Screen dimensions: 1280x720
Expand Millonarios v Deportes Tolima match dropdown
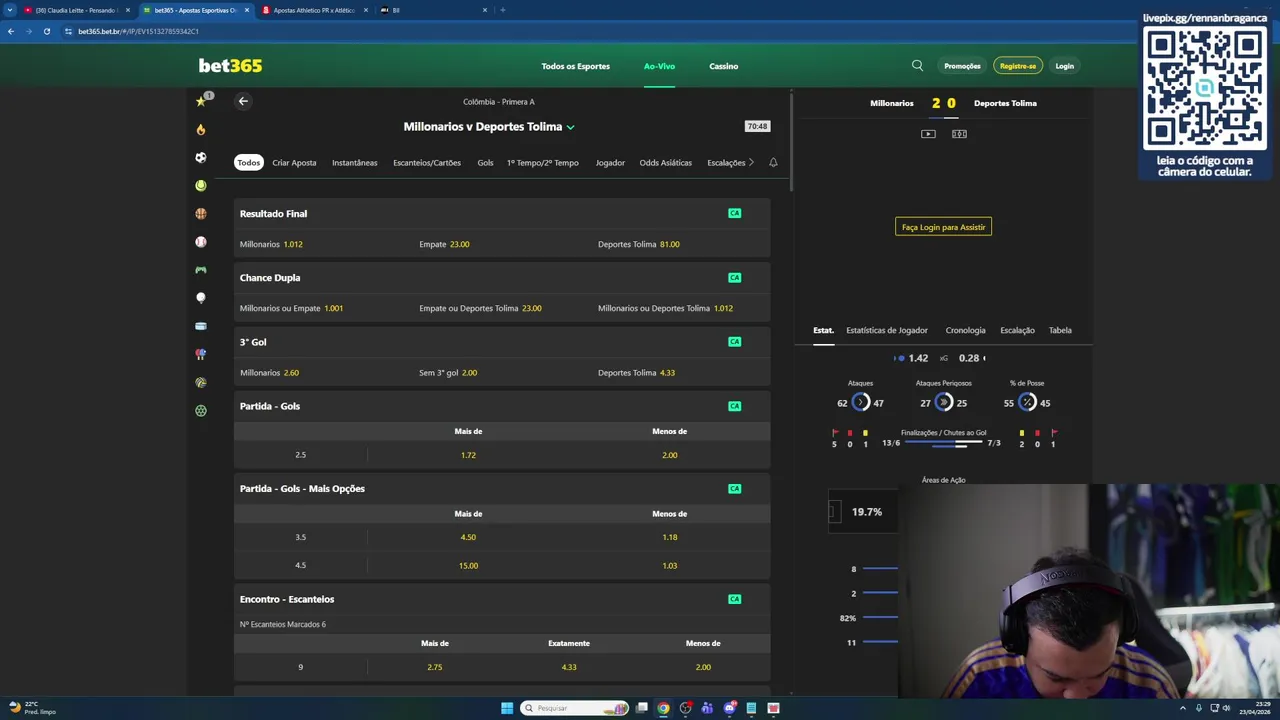[x=570, y=127]
